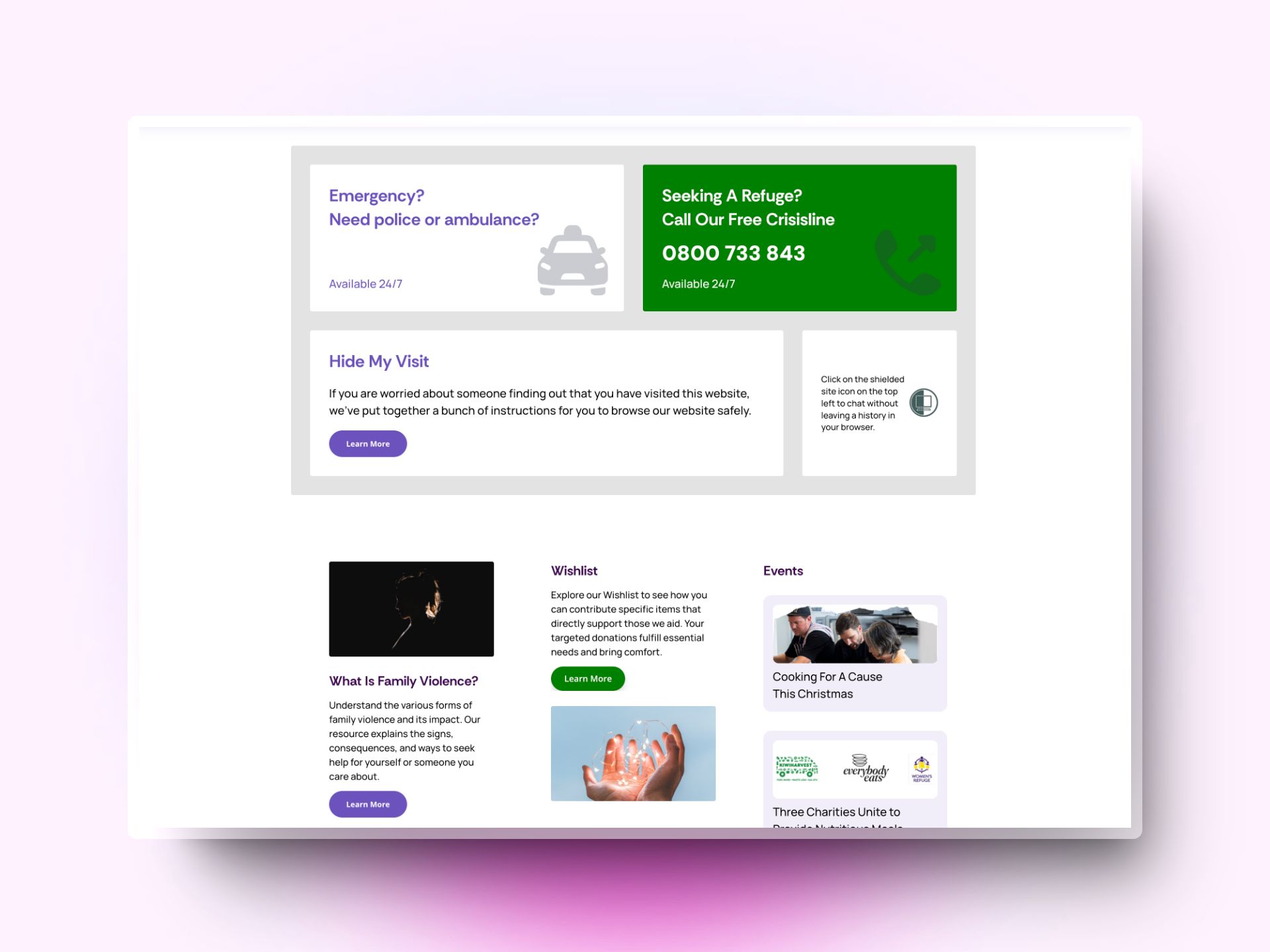
Task: Click Learn More under Wishlist section
Action: [587, 678]
